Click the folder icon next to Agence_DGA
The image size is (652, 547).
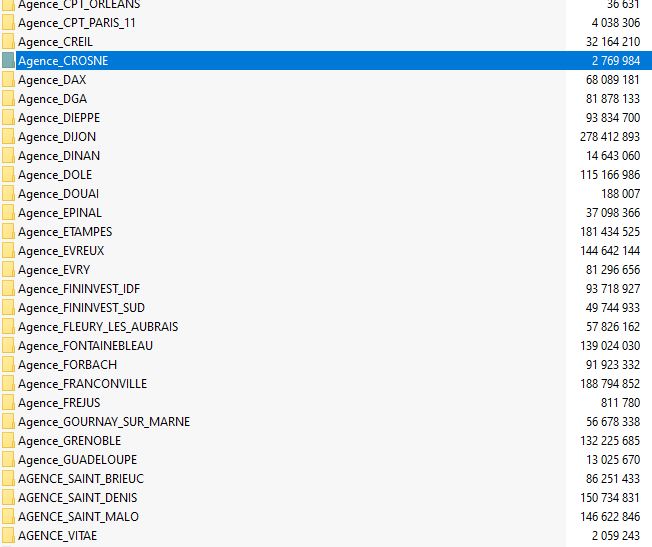pyautogui.click(x=8, y=99)
